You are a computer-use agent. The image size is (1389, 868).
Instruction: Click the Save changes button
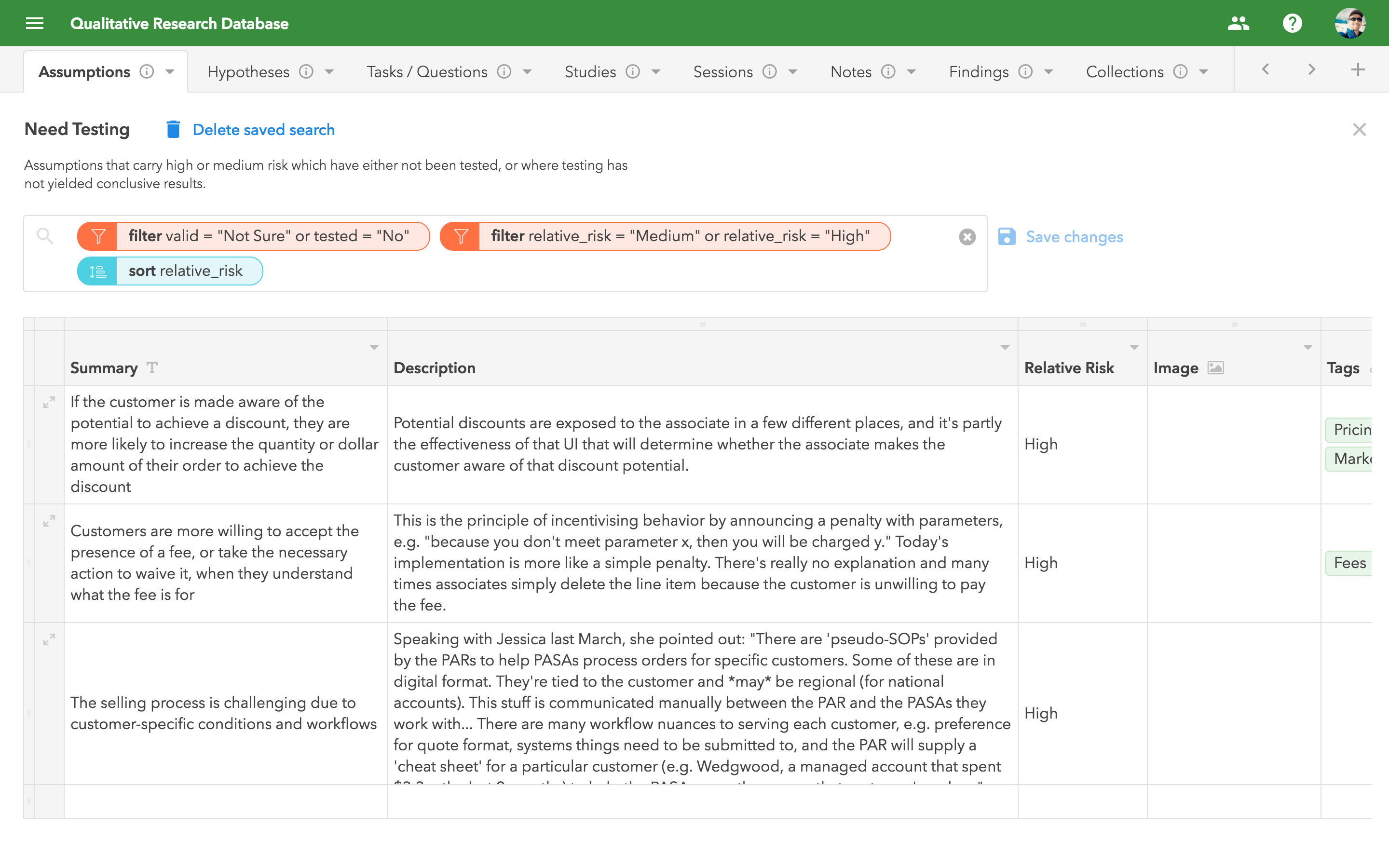1075,236
